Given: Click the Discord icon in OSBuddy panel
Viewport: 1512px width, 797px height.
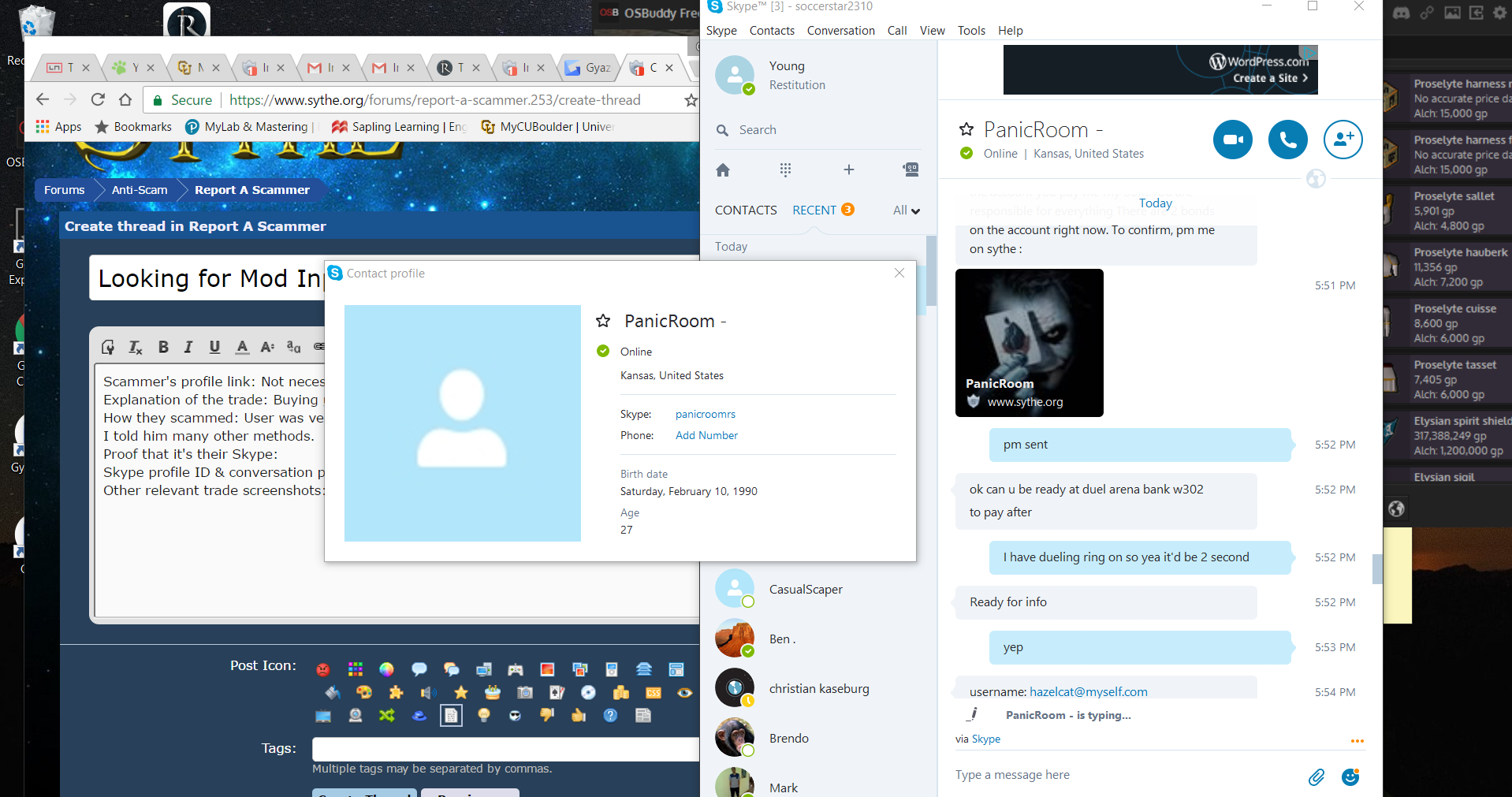Looking at the screenshot, I should (x=1401, y=13).
